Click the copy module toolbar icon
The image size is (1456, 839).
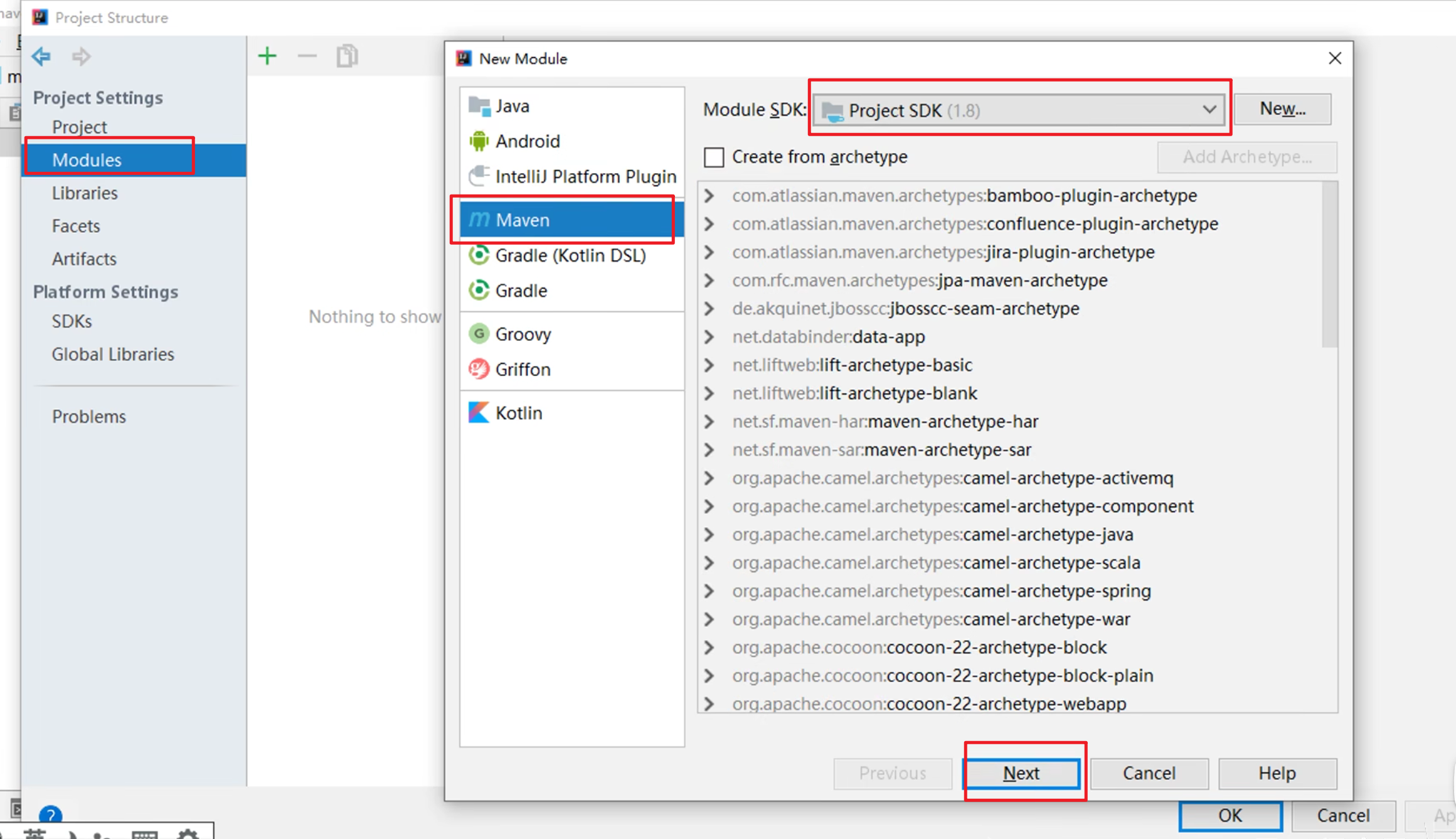pos(347,56)
